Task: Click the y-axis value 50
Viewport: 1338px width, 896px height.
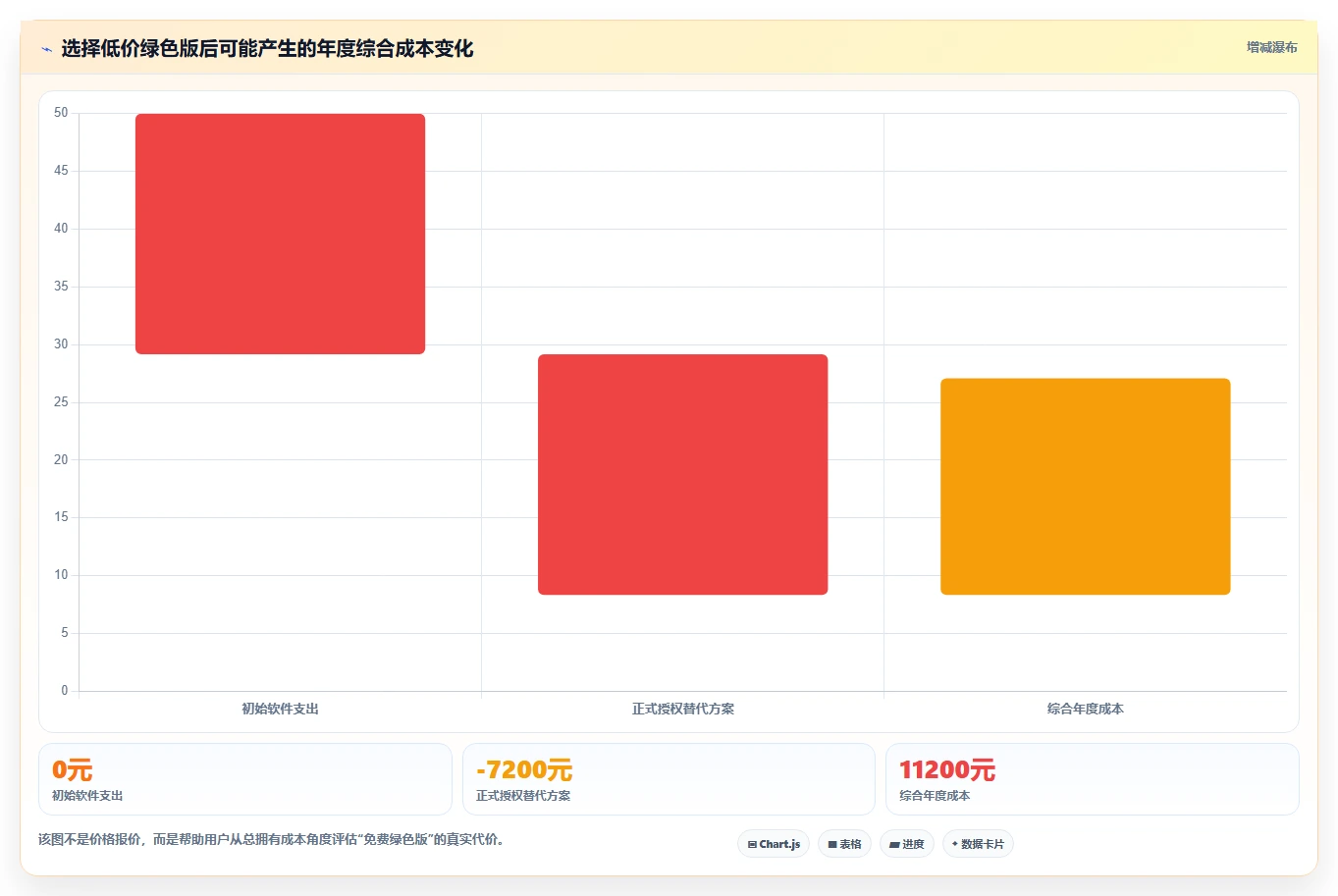Action: pyautogui.click(x=61, y=113)
